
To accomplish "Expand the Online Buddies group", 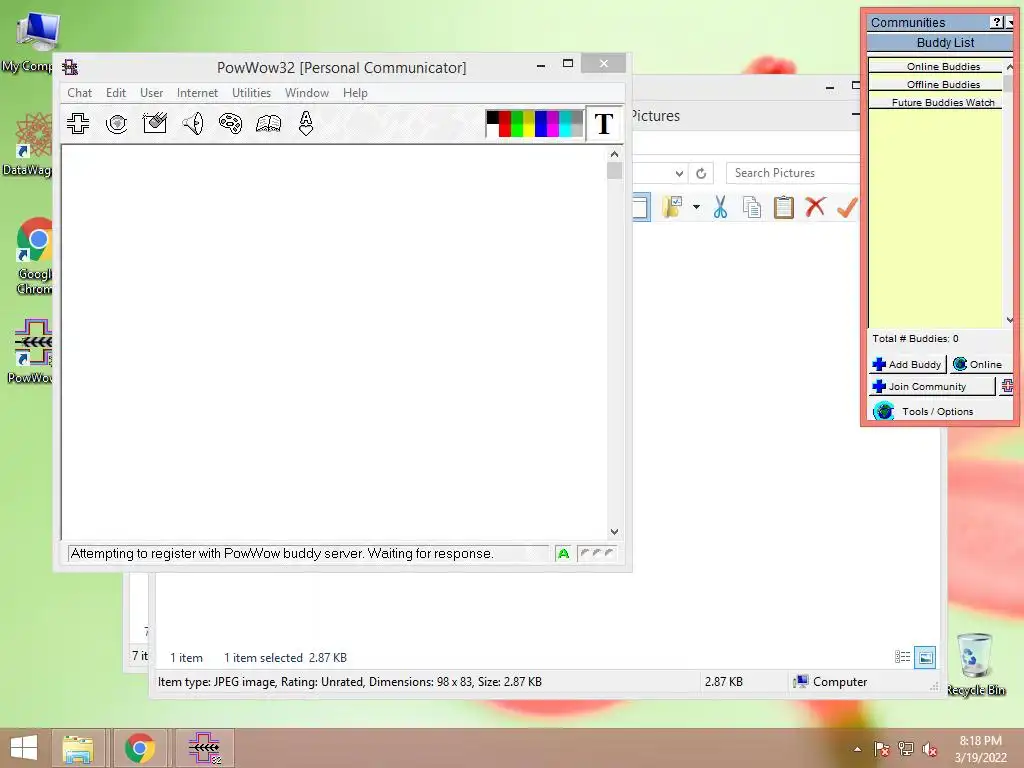I will coord(936,67).
